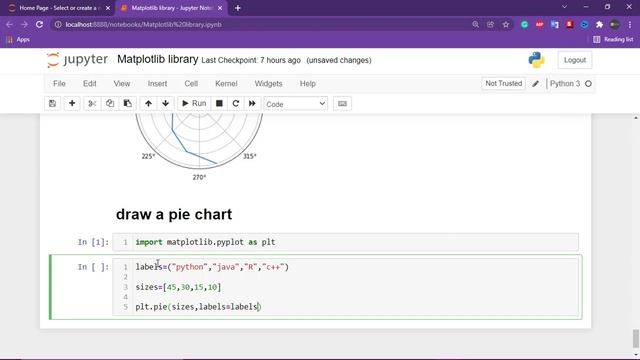
Task: Open the Kernel menu
Action: 226,84
